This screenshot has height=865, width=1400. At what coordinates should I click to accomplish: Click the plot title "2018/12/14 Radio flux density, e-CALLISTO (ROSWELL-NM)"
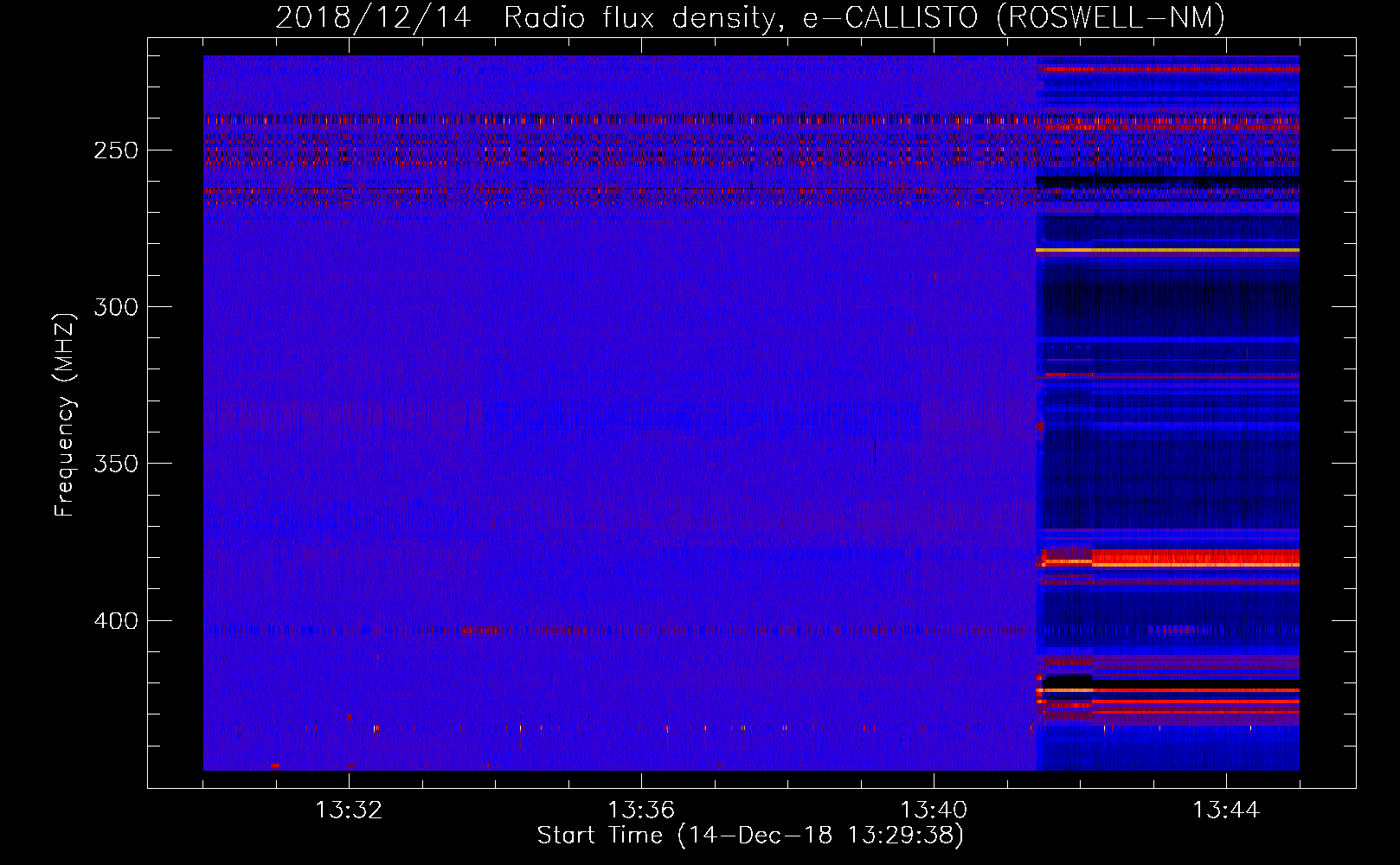(x=750, y=17)
